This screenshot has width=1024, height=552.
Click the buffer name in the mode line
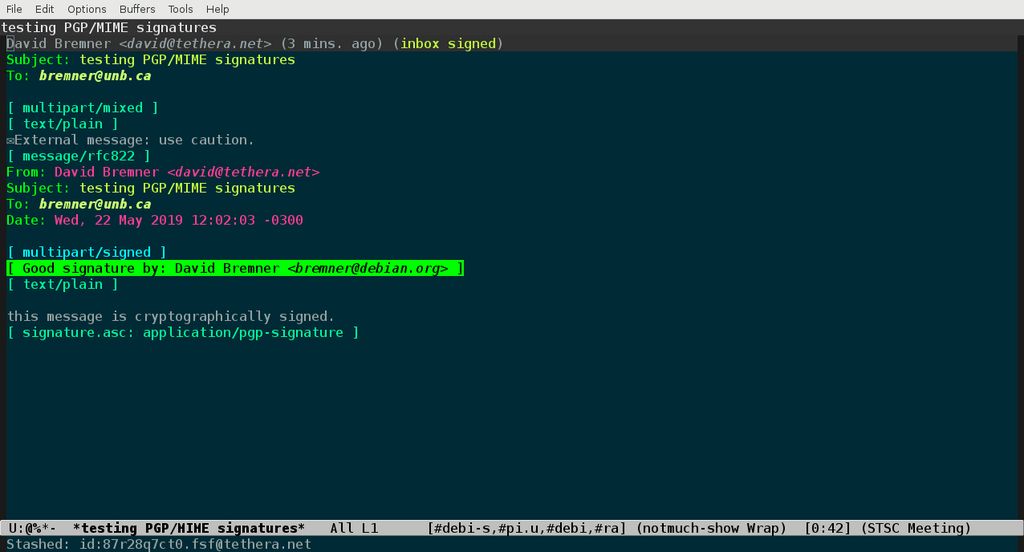(189, 528)
